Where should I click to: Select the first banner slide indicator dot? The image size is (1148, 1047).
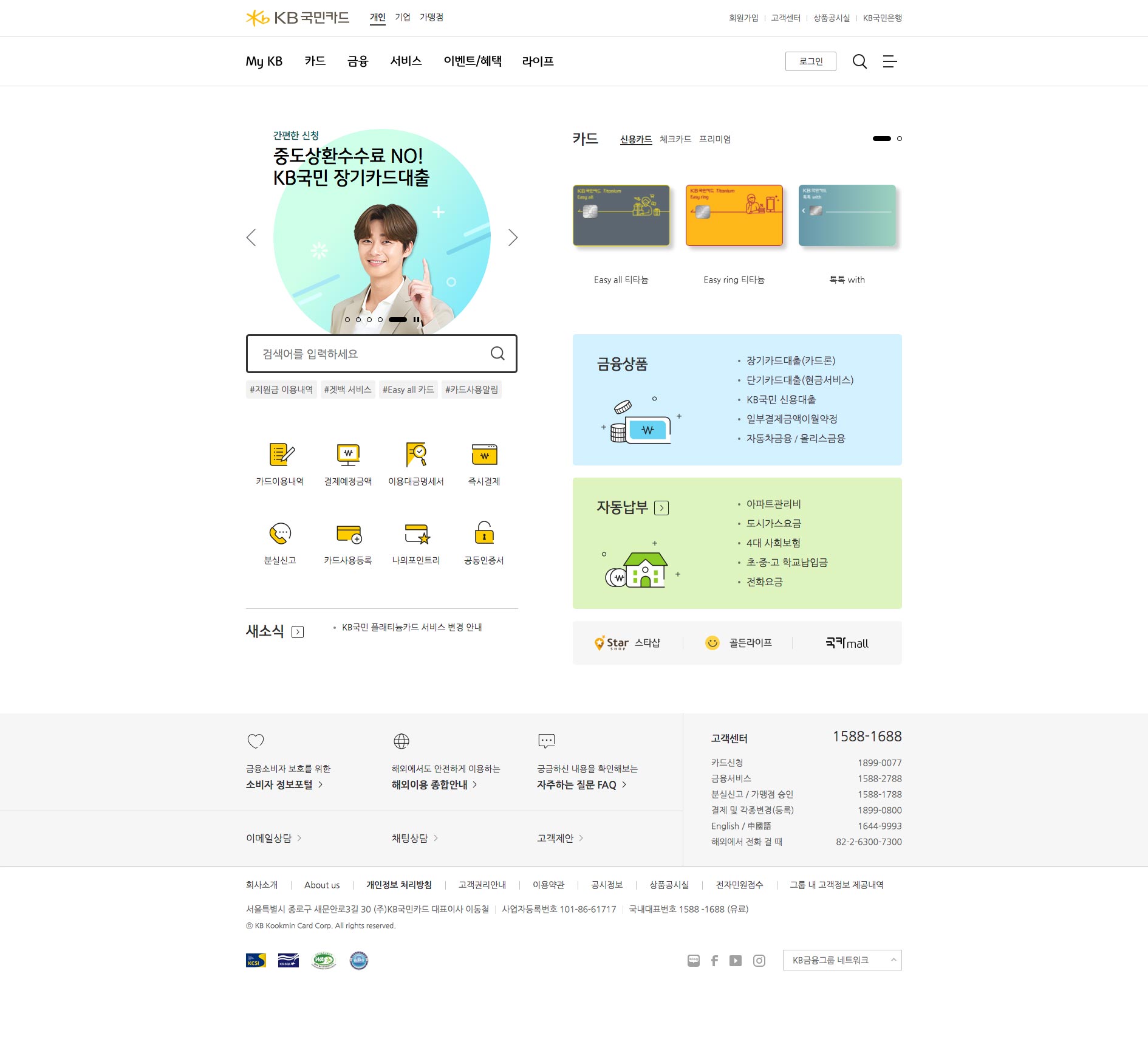pos(347,320)
